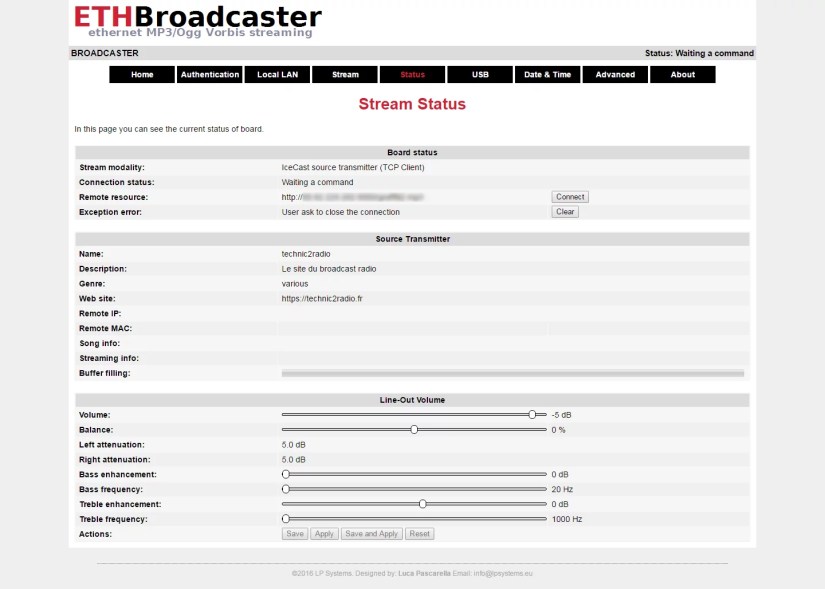Viewport: 825px width, 589px height.
Task: Open the USB tab
Action: click(x=480, y=75)
